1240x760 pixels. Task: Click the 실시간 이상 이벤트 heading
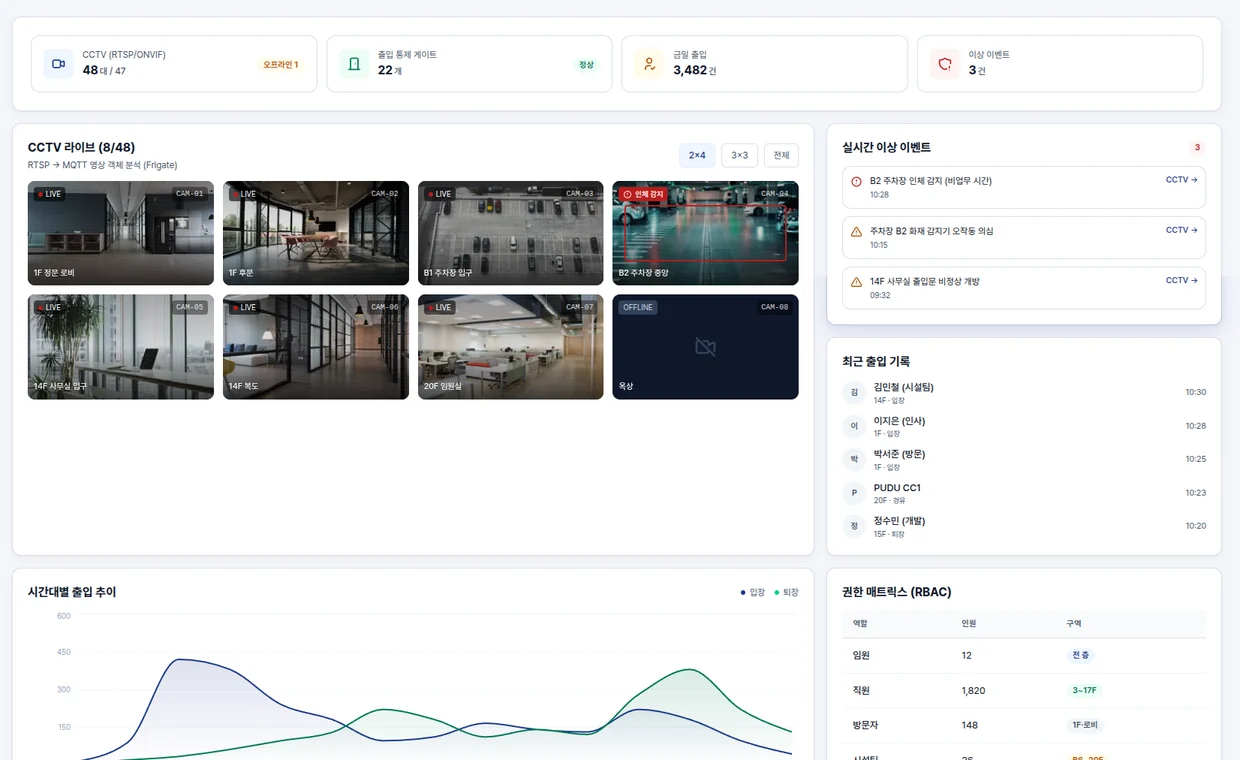click(887, 148)
